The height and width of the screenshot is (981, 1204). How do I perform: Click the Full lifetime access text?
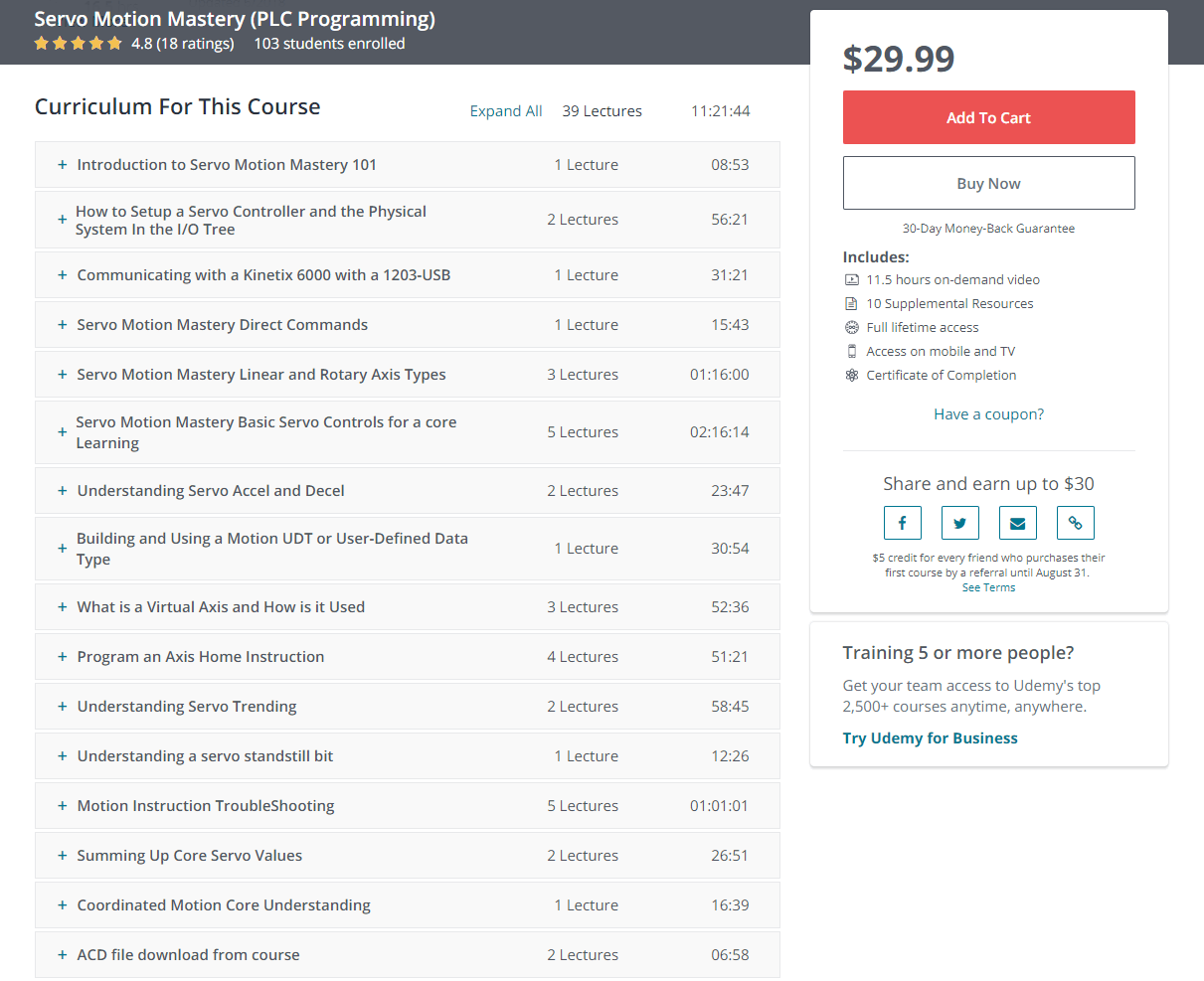click(923, 328)
